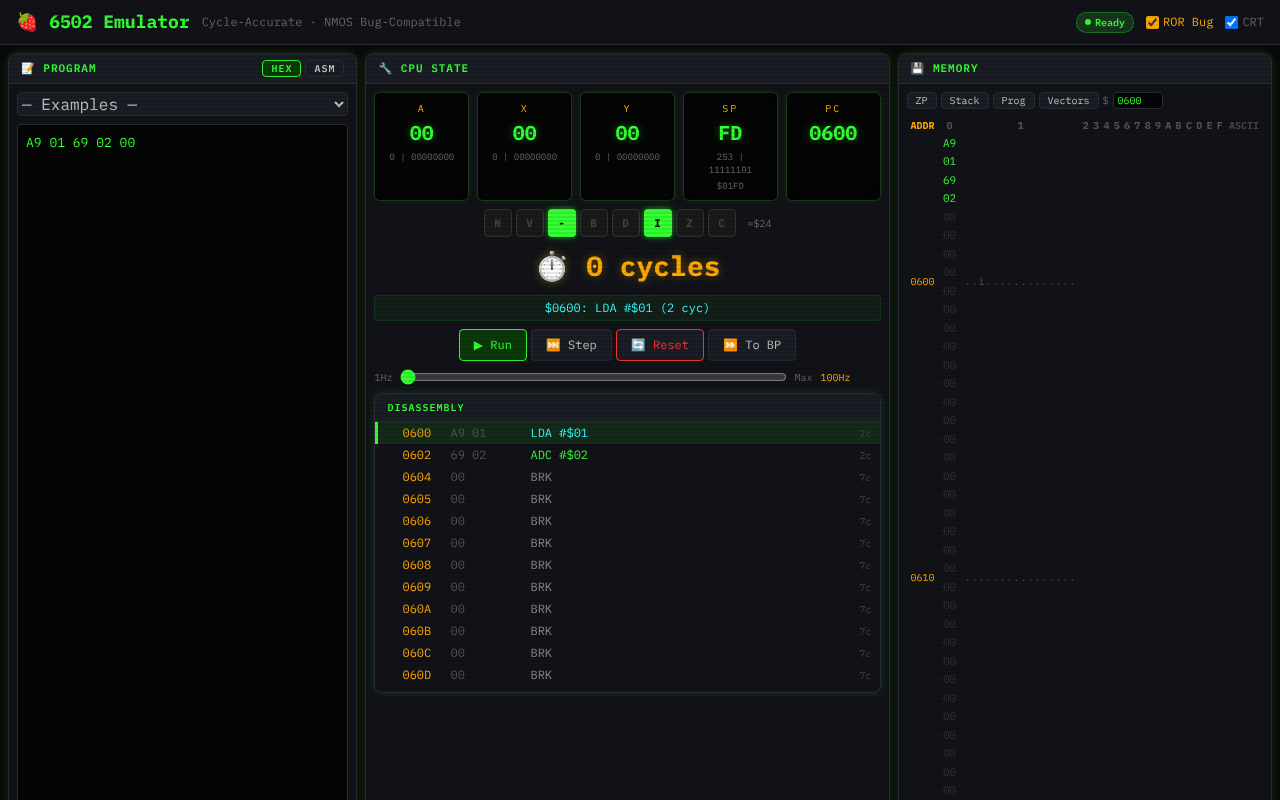Image resolution: width=1280 pixels, height=800 pixels.
Task: Toggle the Z zero flag
Action: [690, 223]
